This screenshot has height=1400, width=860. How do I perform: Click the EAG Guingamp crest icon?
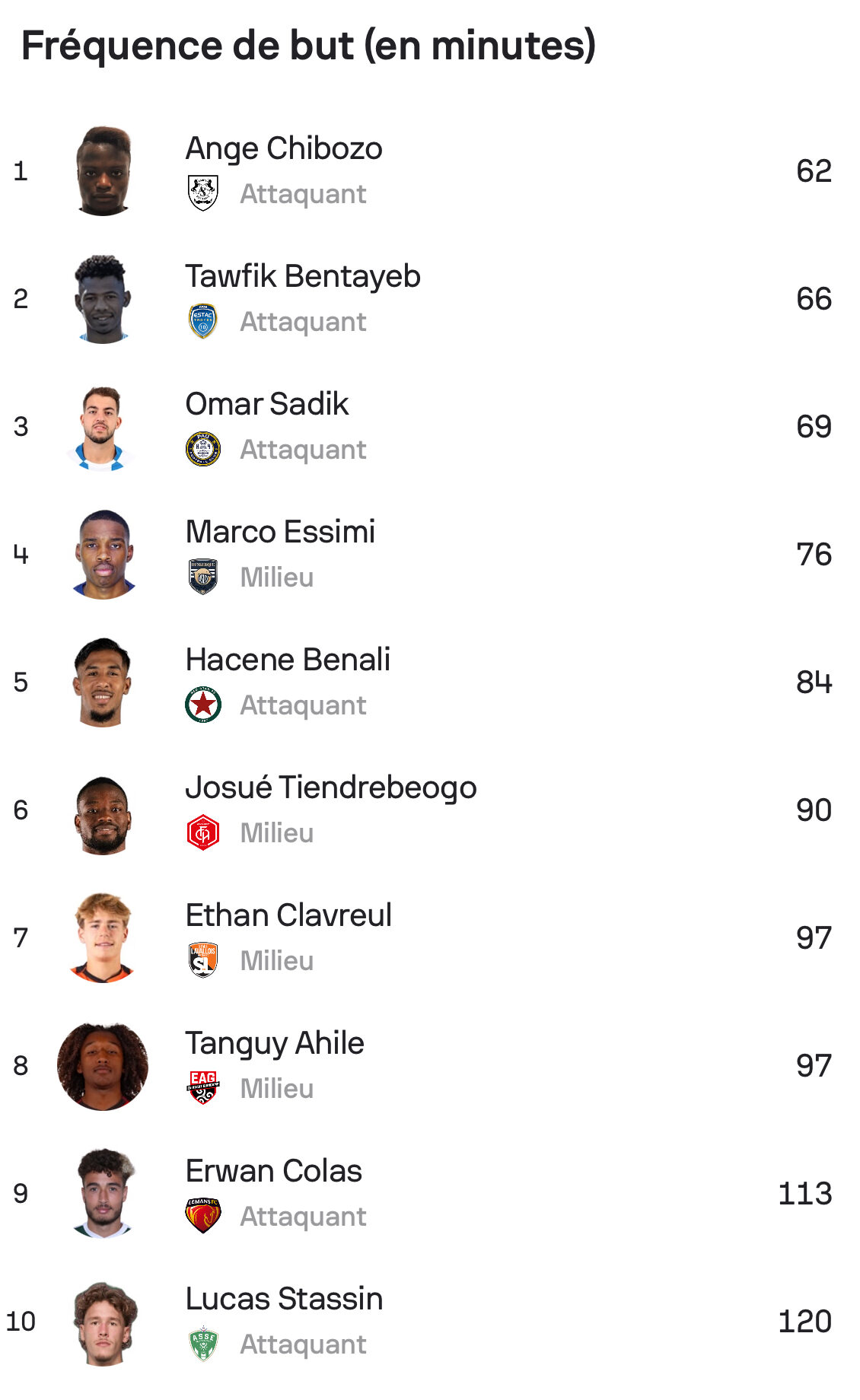[x=203, y=1088]
